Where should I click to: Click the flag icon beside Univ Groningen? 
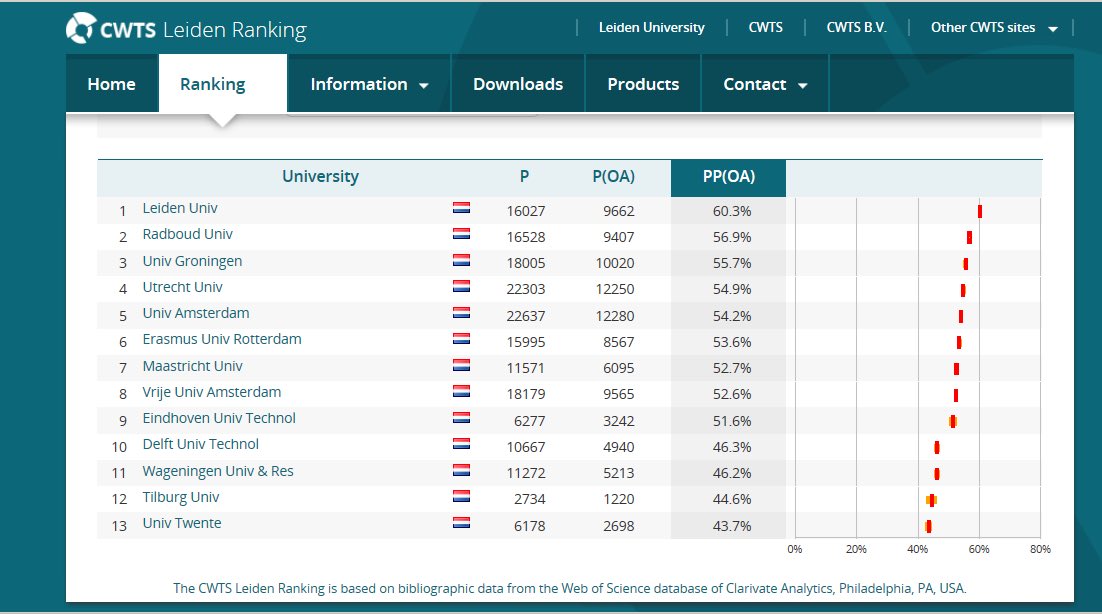(461, 261)
